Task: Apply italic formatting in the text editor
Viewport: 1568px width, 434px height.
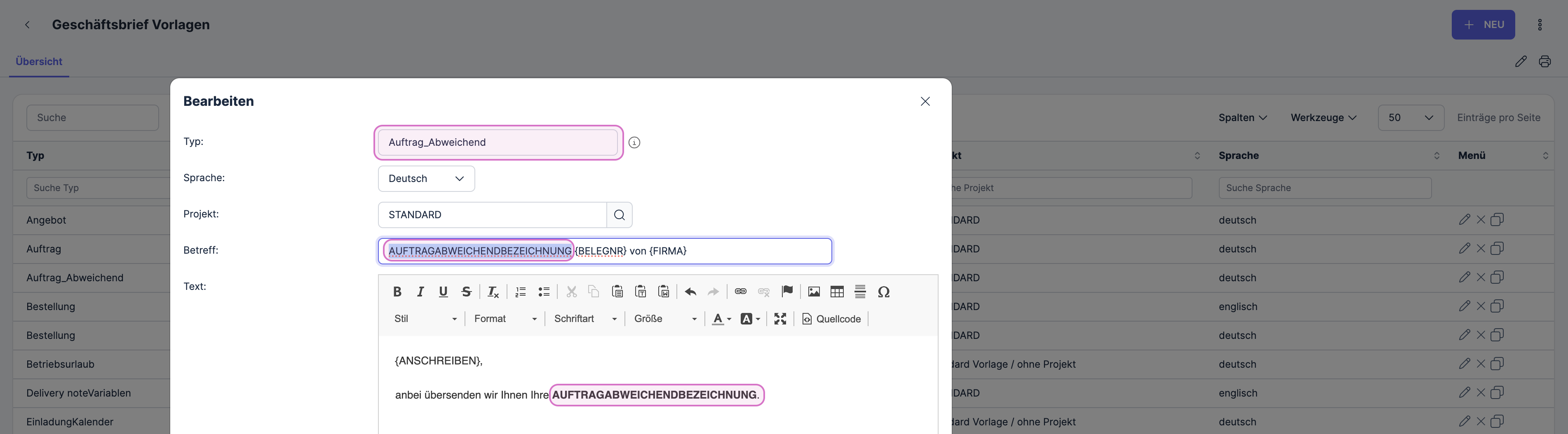Action: tap(420, 292)
